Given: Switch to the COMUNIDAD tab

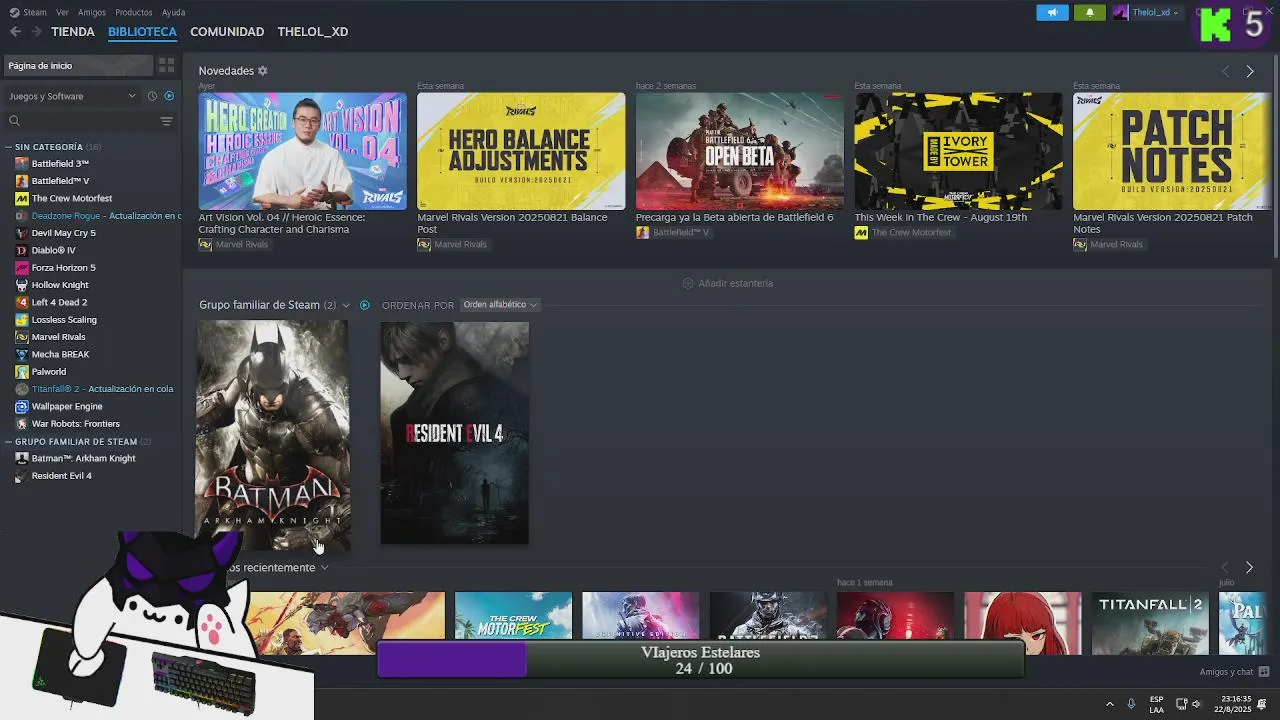Looking at the screenshot, I should (x=227, y=32).
